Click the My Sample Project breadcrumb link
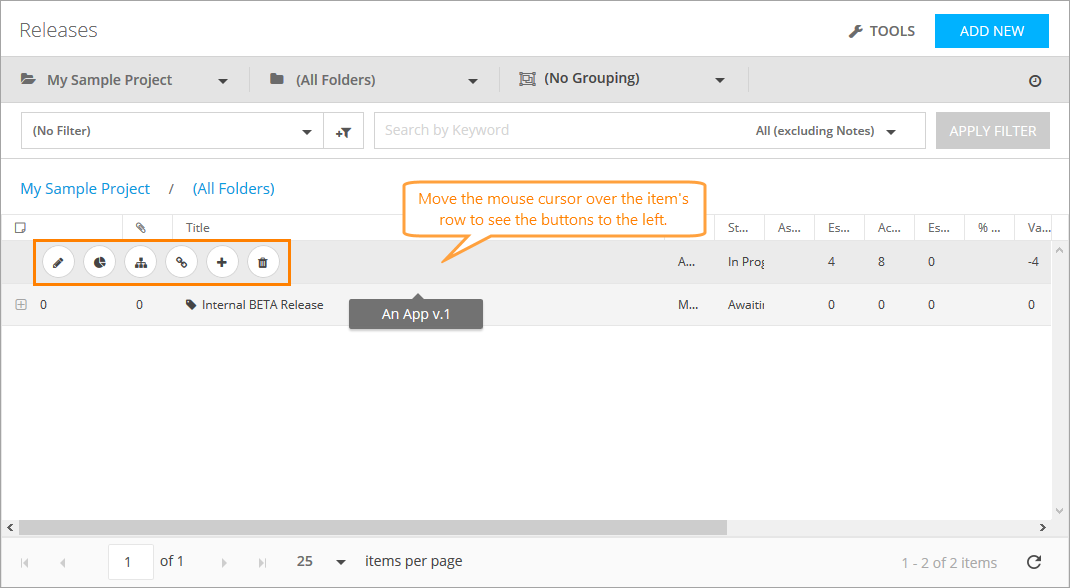 coord(85,189)
